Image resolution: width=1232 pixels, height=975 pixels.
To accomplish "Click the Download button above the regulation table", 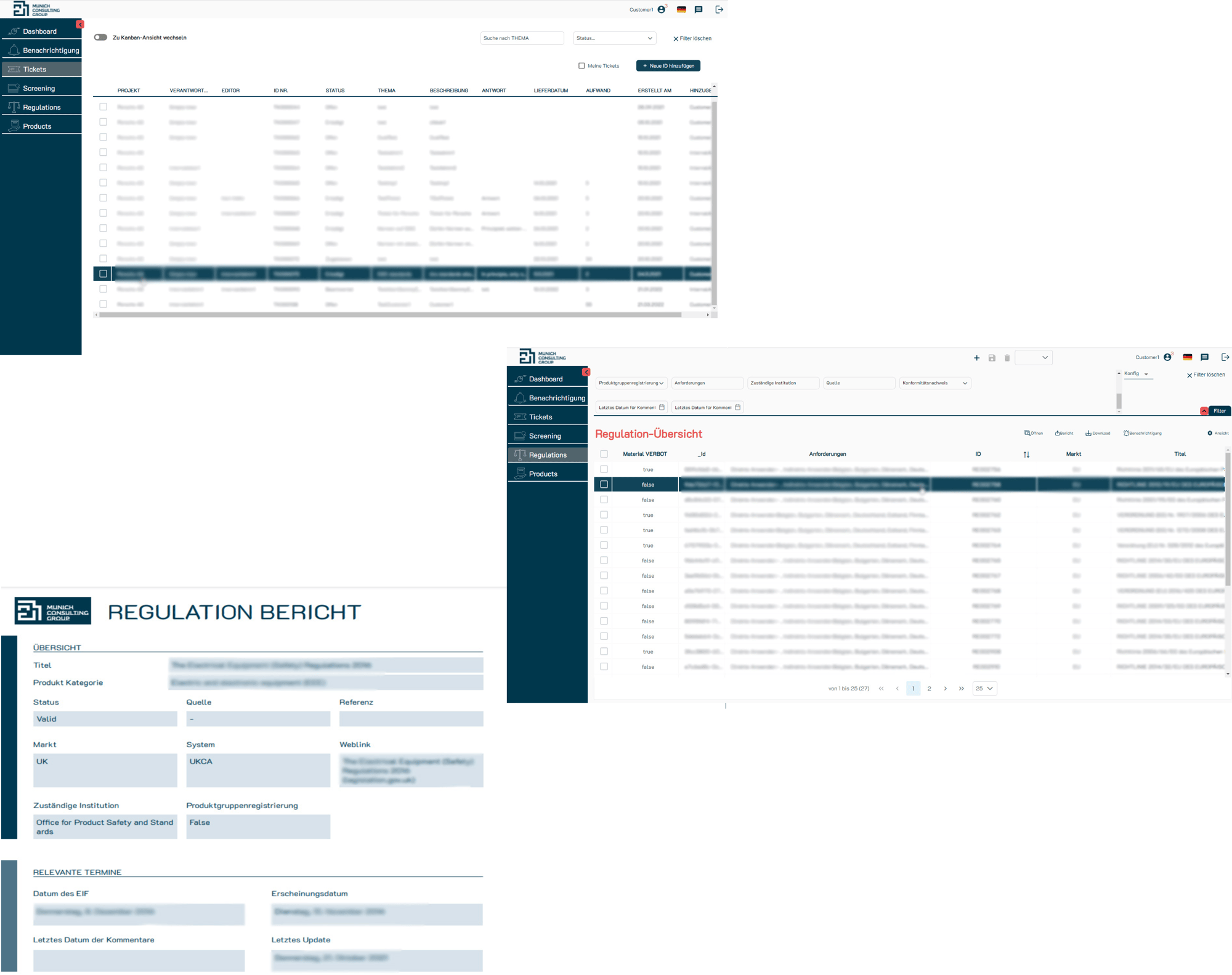I will [1098, 433].
